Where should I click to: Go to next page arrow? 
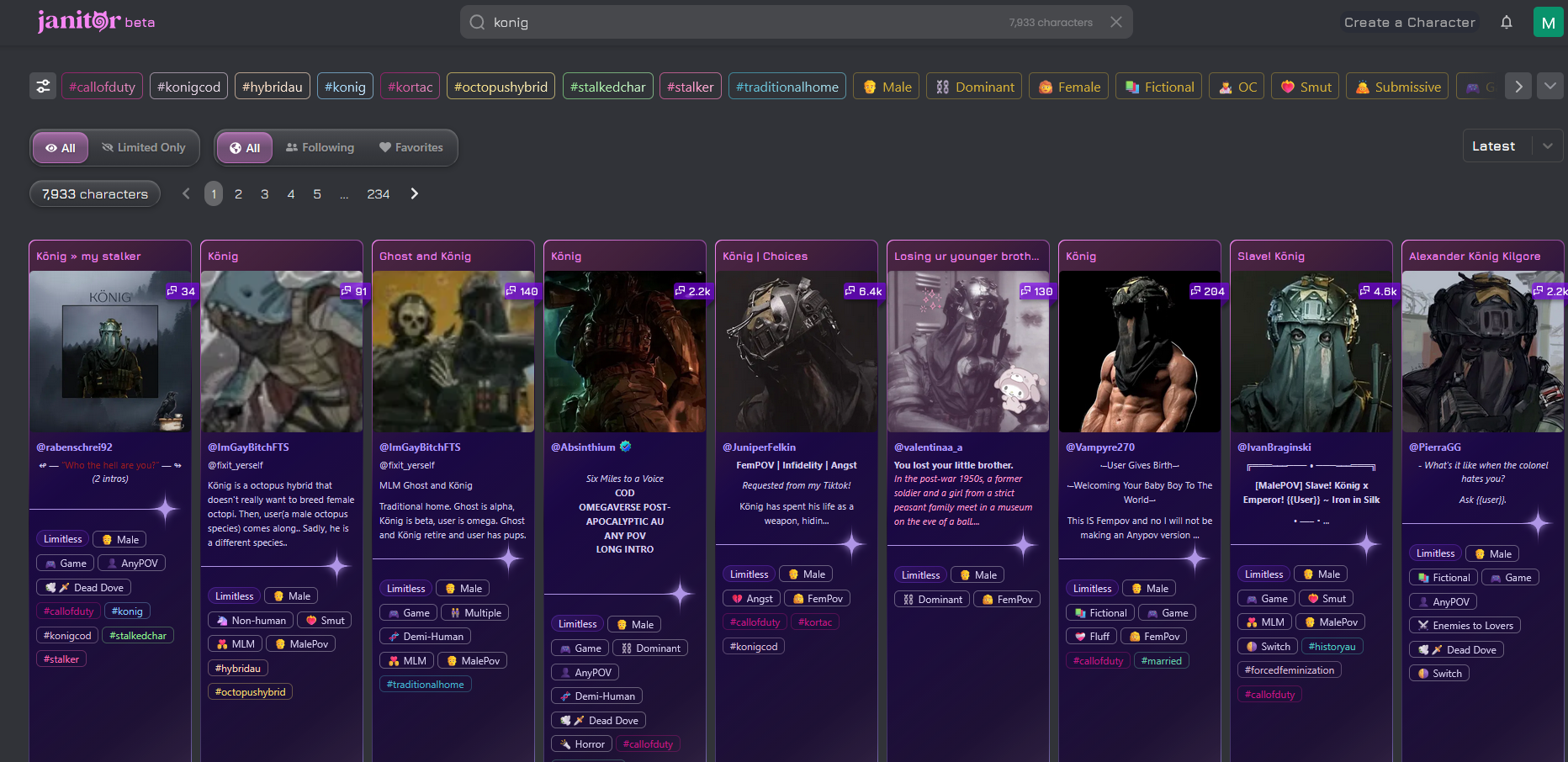point(414,194)
